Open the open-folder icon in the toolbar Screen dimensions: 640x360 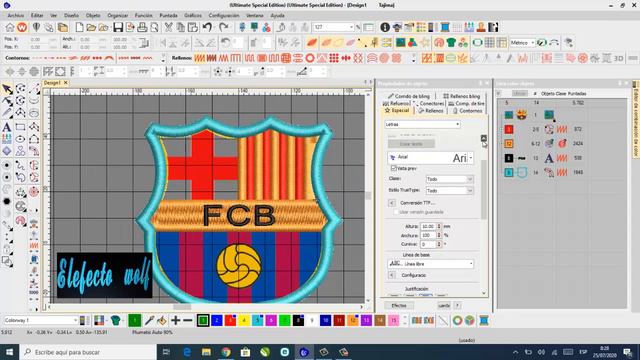(x=91, y=27)
